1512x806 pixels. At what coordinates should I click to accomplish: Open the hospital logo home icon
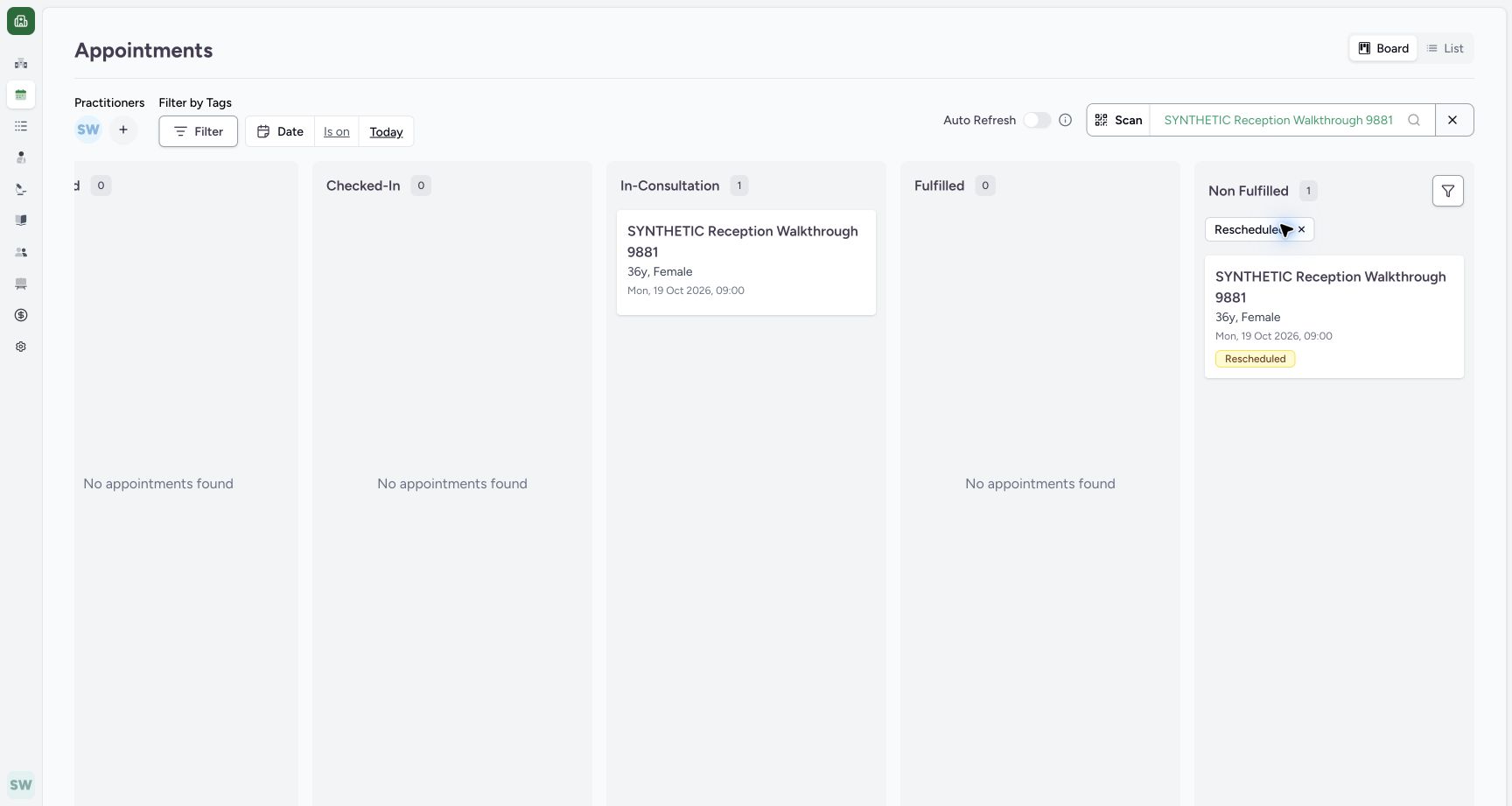(21, 21)
